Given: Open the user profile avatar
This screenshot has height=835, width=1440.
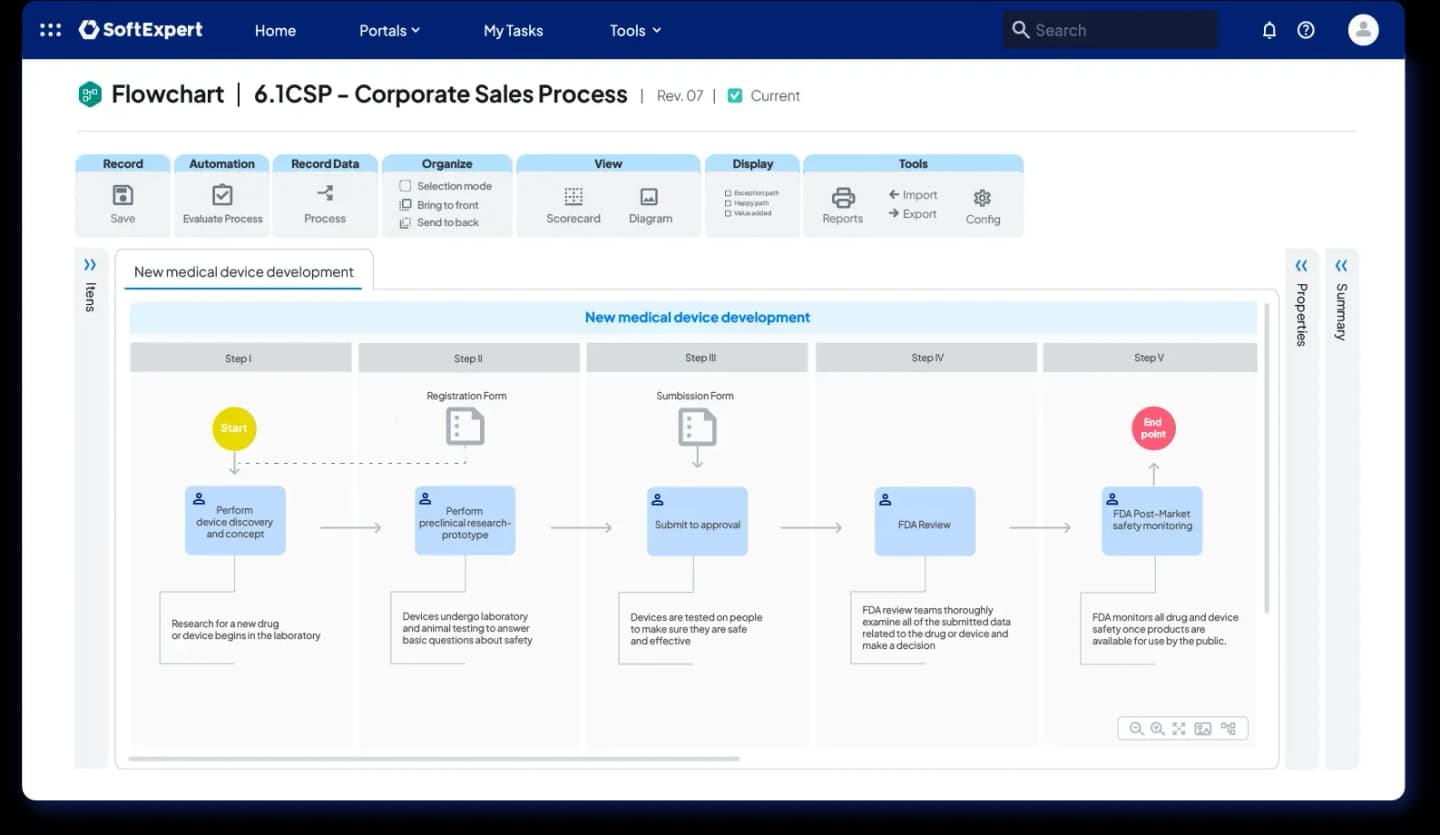Looking at the screenshot, I should pos(1363,30).
